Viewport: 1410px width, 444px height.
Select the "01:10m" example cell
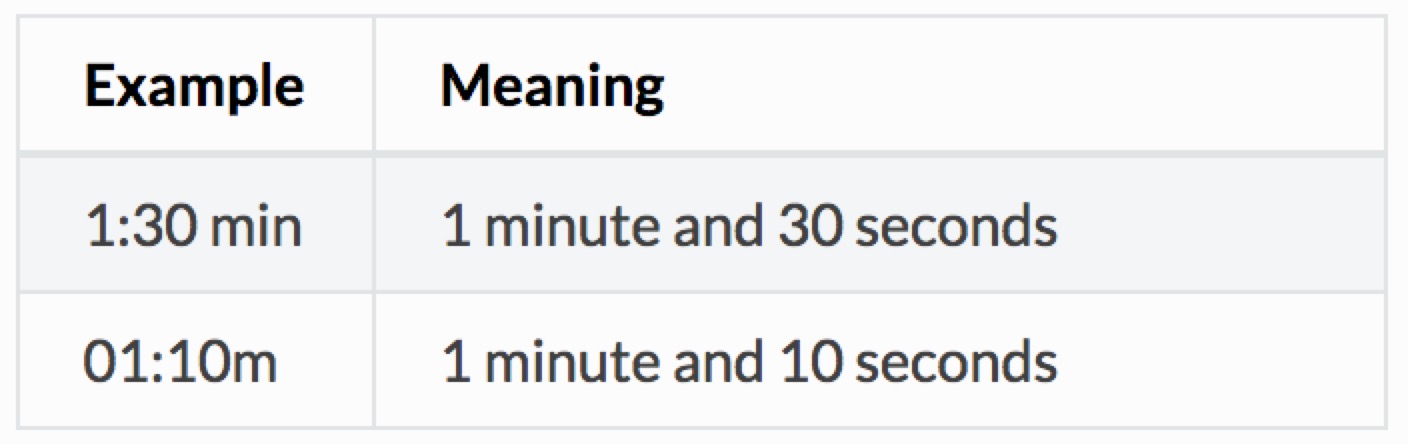[x=180, y=362]
